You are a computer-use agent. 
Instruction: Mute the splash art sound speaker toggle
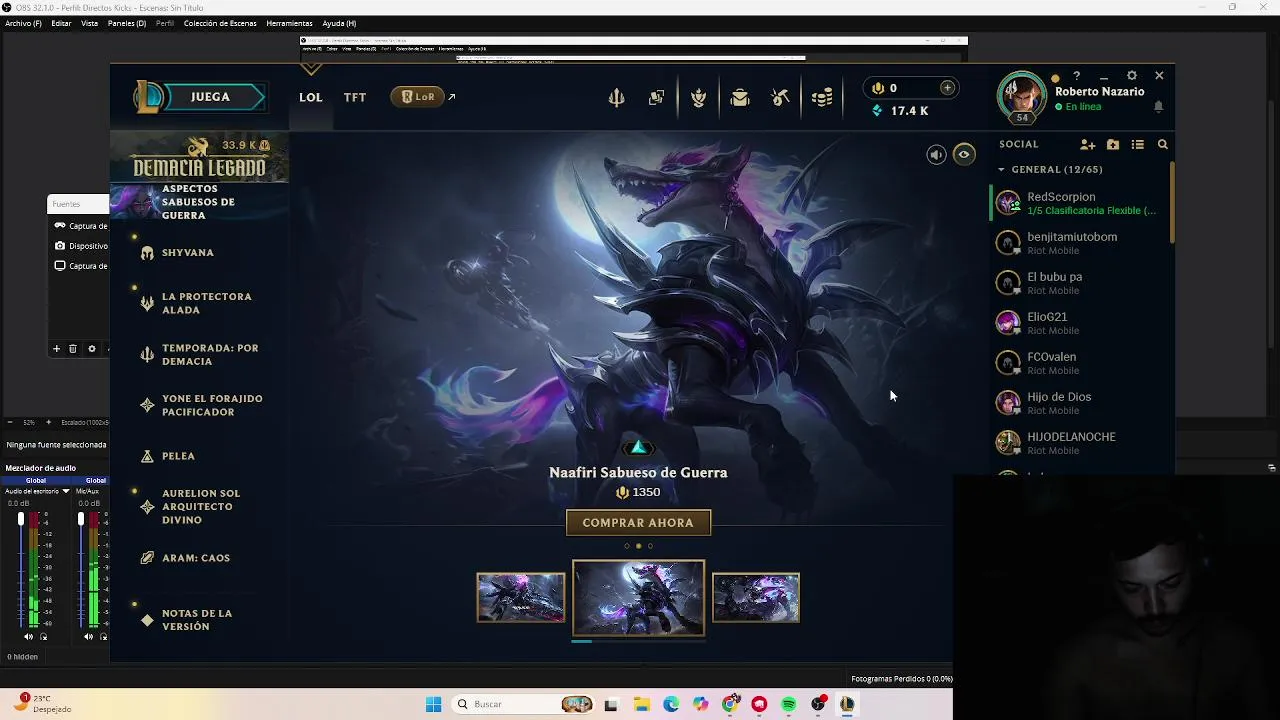point(936,155)
